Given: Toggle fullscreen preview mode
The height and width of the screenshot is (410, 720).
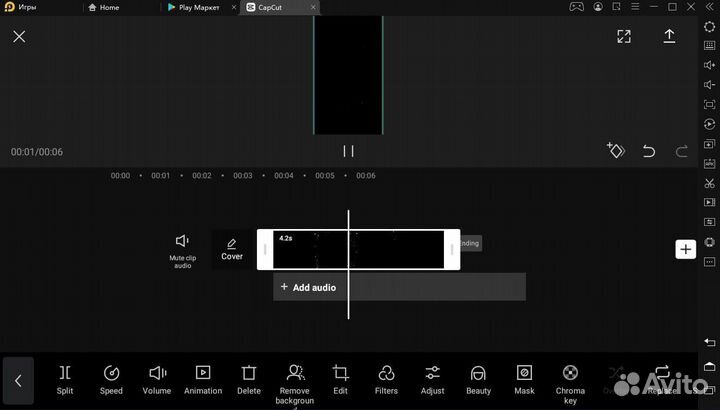Looking at the screenshot, I should [624, 36].
